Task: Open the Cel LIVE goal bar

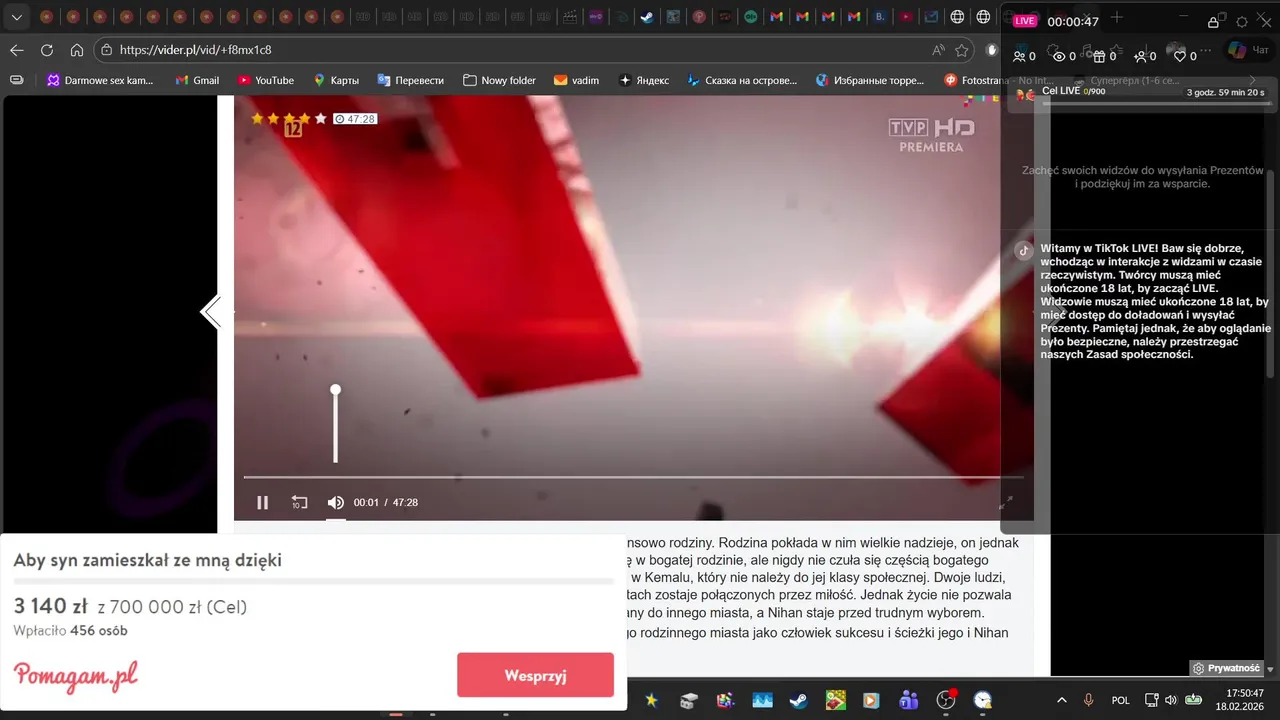Action: [x=1140, y=94]
